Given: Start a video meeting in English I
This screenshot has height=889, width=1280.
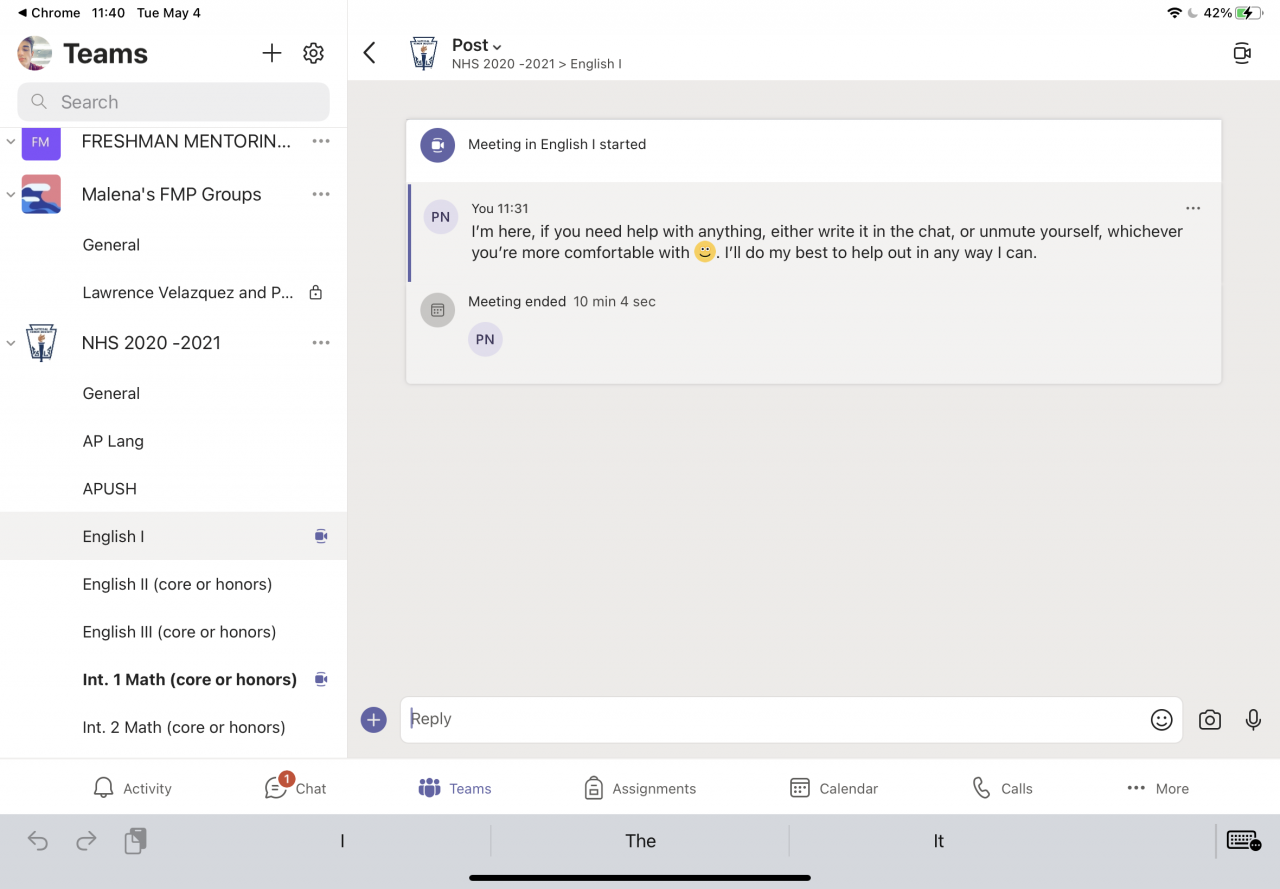Looking at the screenshot, I should click(x=1242, y=53).
